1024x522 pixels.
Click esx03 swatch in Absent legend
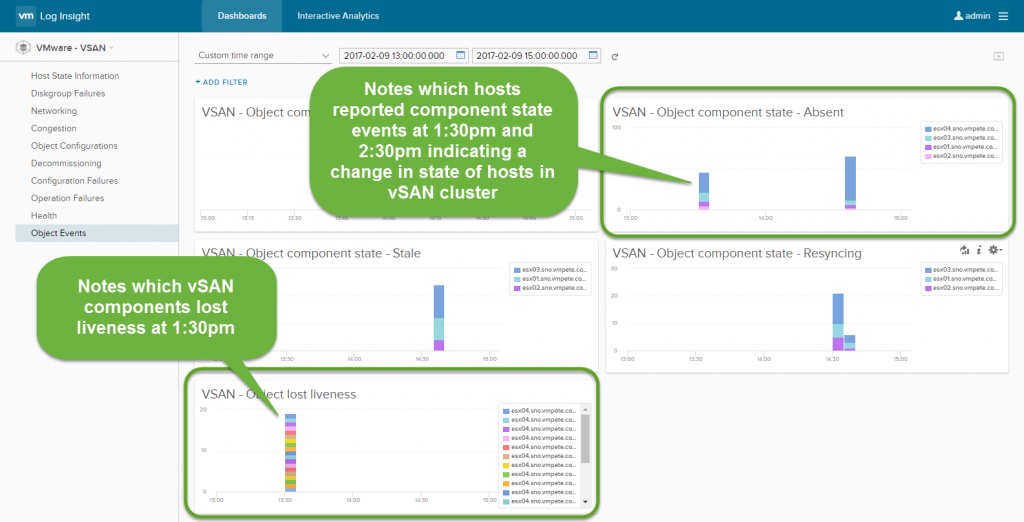[928, 139]
